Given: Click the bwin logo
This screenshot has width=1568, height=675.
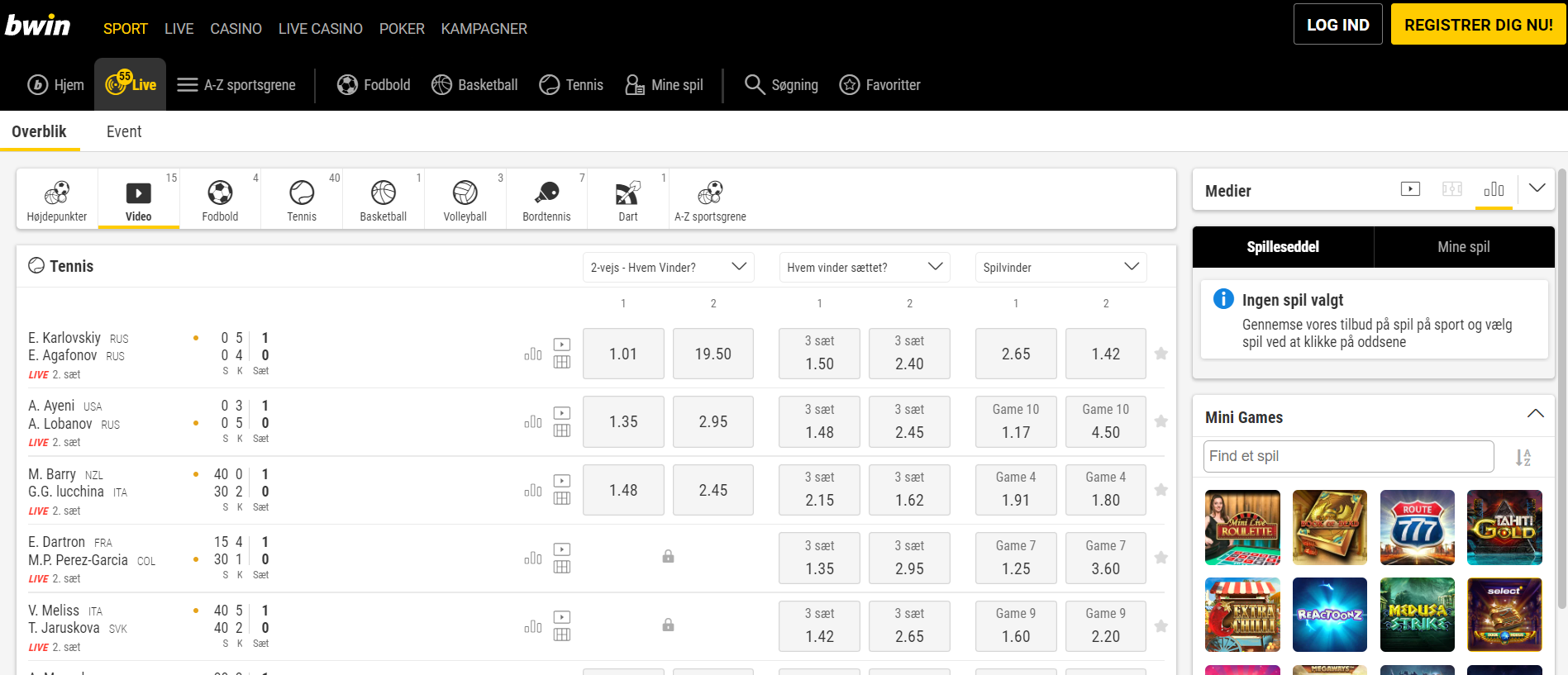Looking at the screenshot, I should 38,26.
